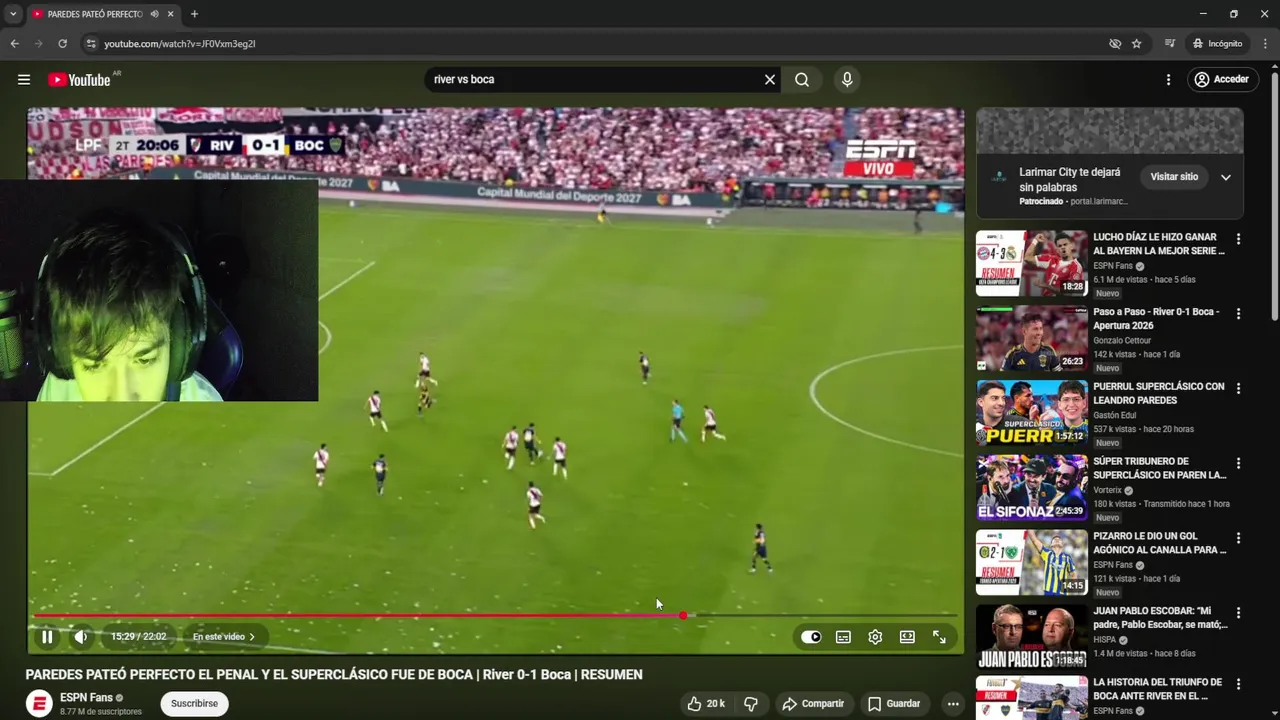Click the Acceder sign-in button
The width and height of the screenshot is (1280, 720).
[x=1222, y=80]
